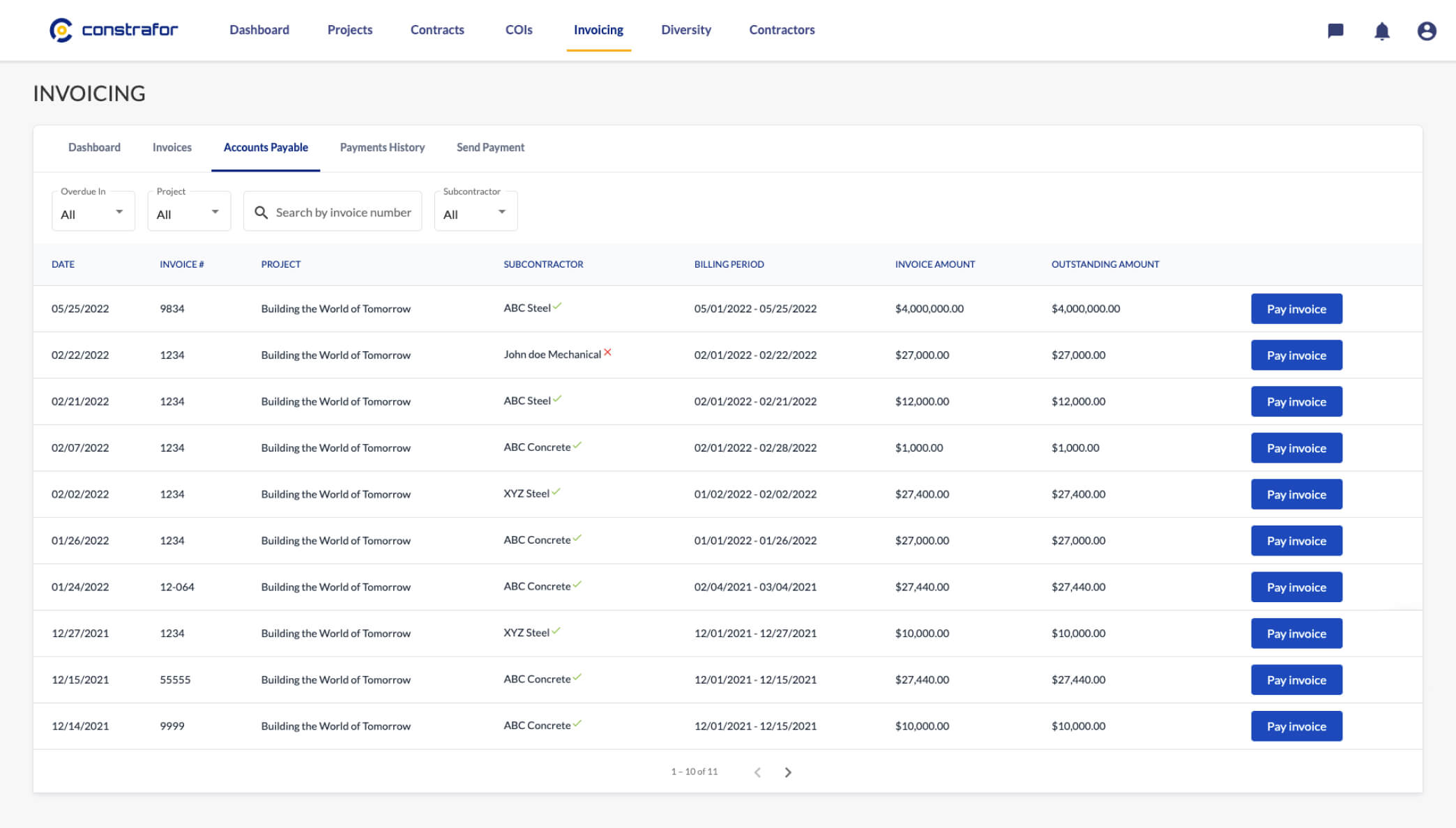
Task: Go to previous page of invoices
Action: (757, 772)
